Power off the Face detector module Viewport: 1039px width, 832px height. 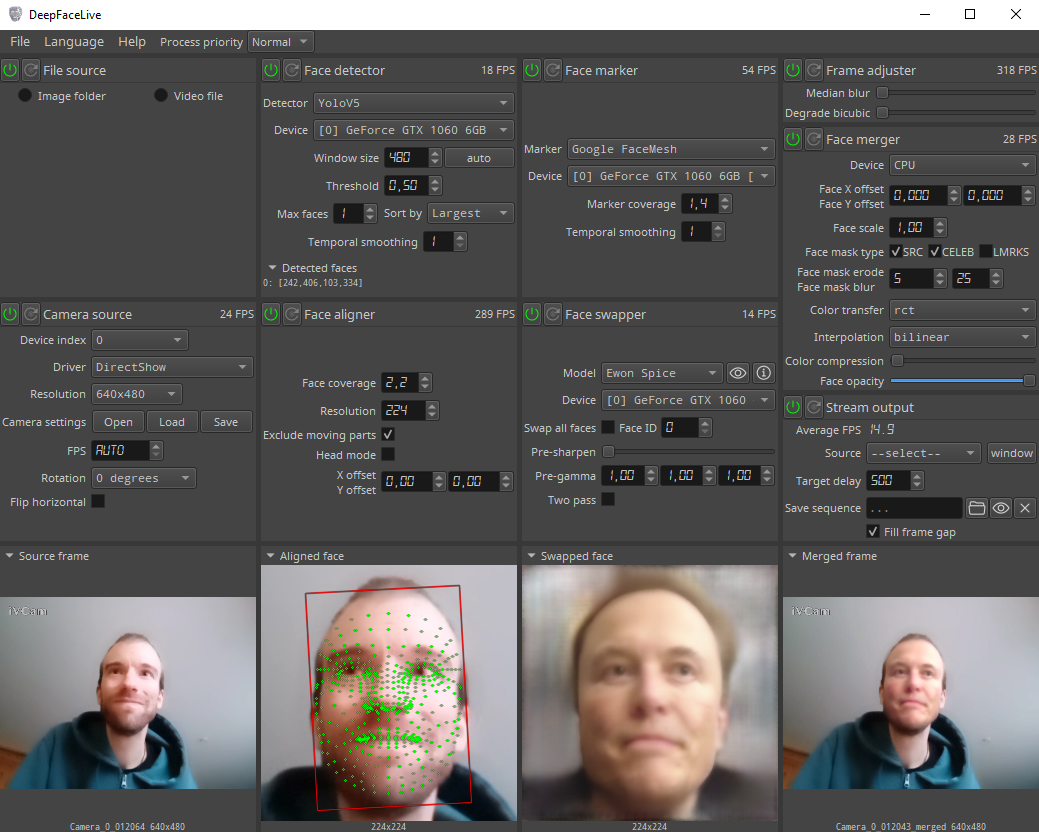pyautogui.click(x=270, y=70)
